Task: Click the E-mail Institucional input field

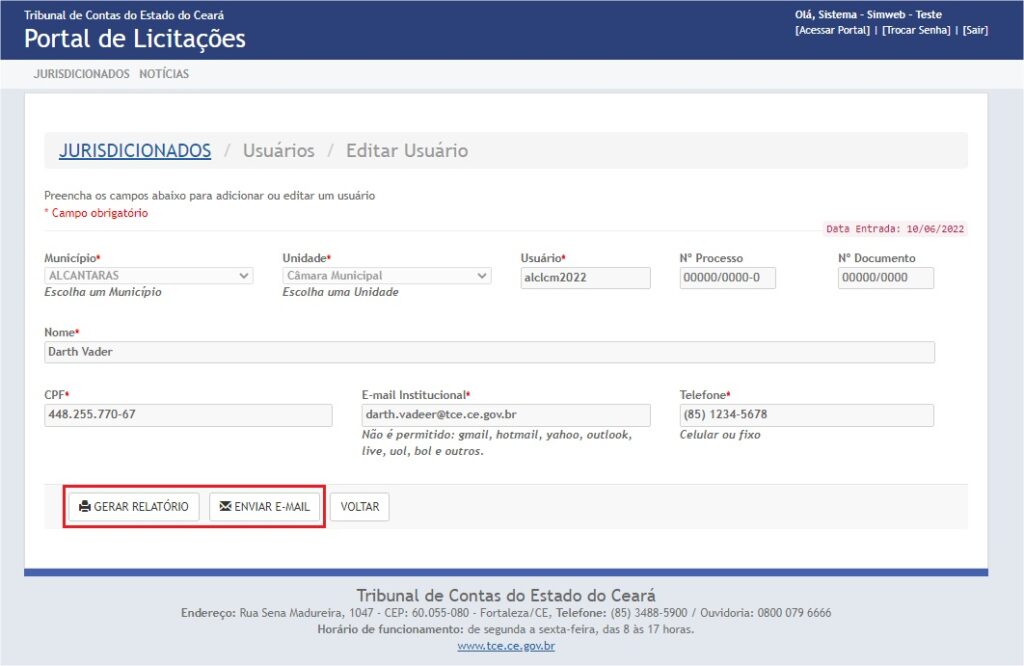Action: (505, 415)
